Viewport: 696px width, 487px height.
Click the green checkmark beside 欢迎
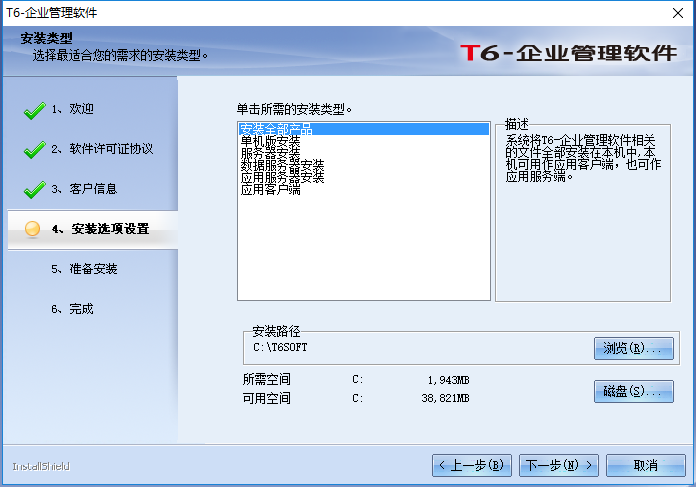(x=34, y=109)
